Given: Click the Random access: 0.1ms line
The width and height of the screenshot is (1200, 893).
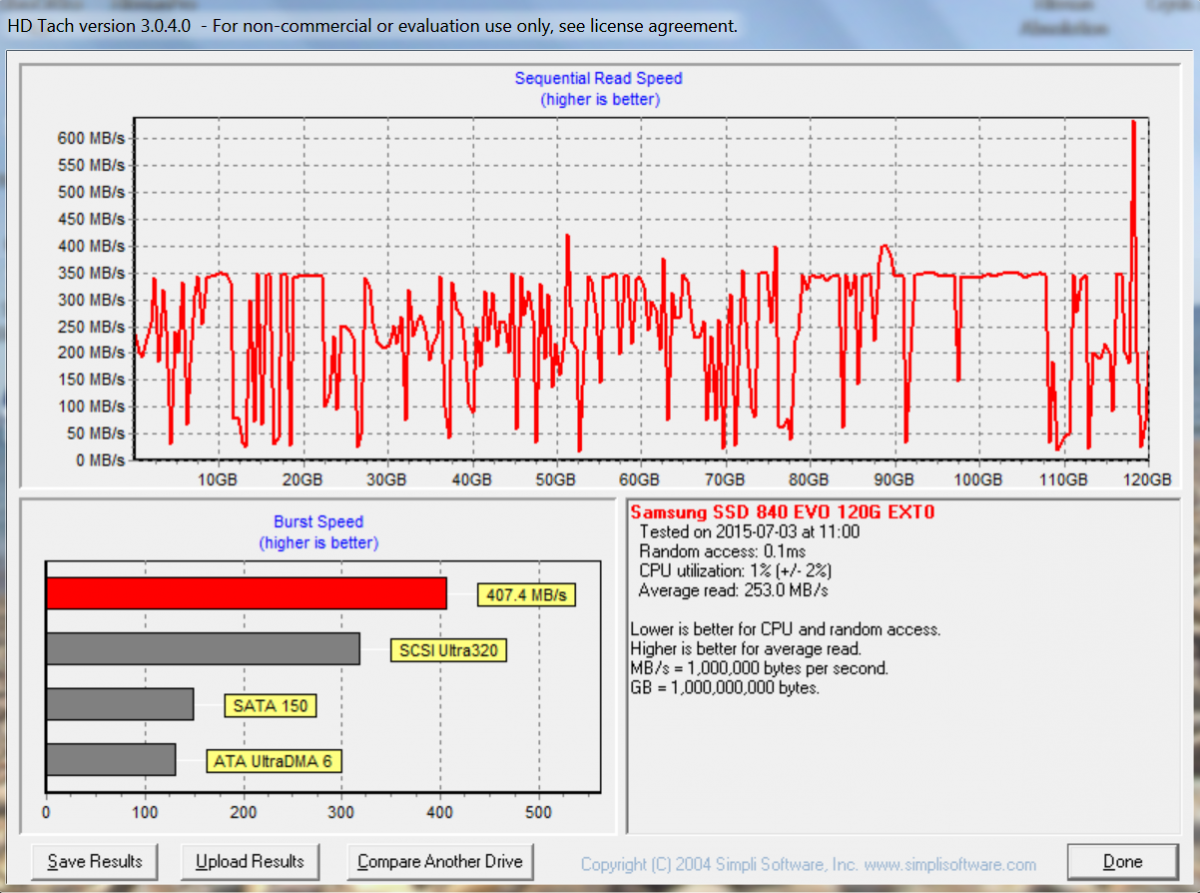Looking at the screenshot, I should click(722, 551).
